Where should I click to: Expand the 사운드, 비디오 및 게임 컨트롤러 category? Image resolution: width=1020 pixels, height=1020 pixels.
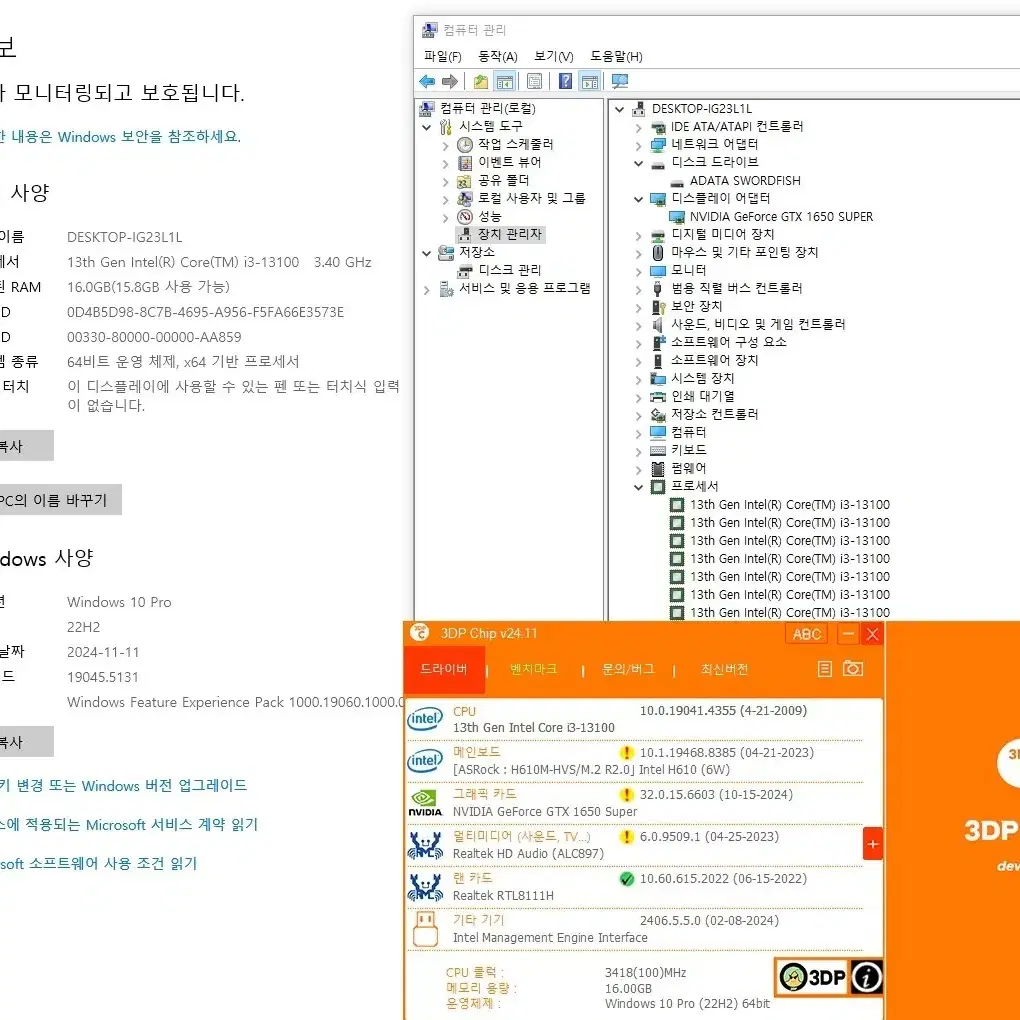(639, 325)
